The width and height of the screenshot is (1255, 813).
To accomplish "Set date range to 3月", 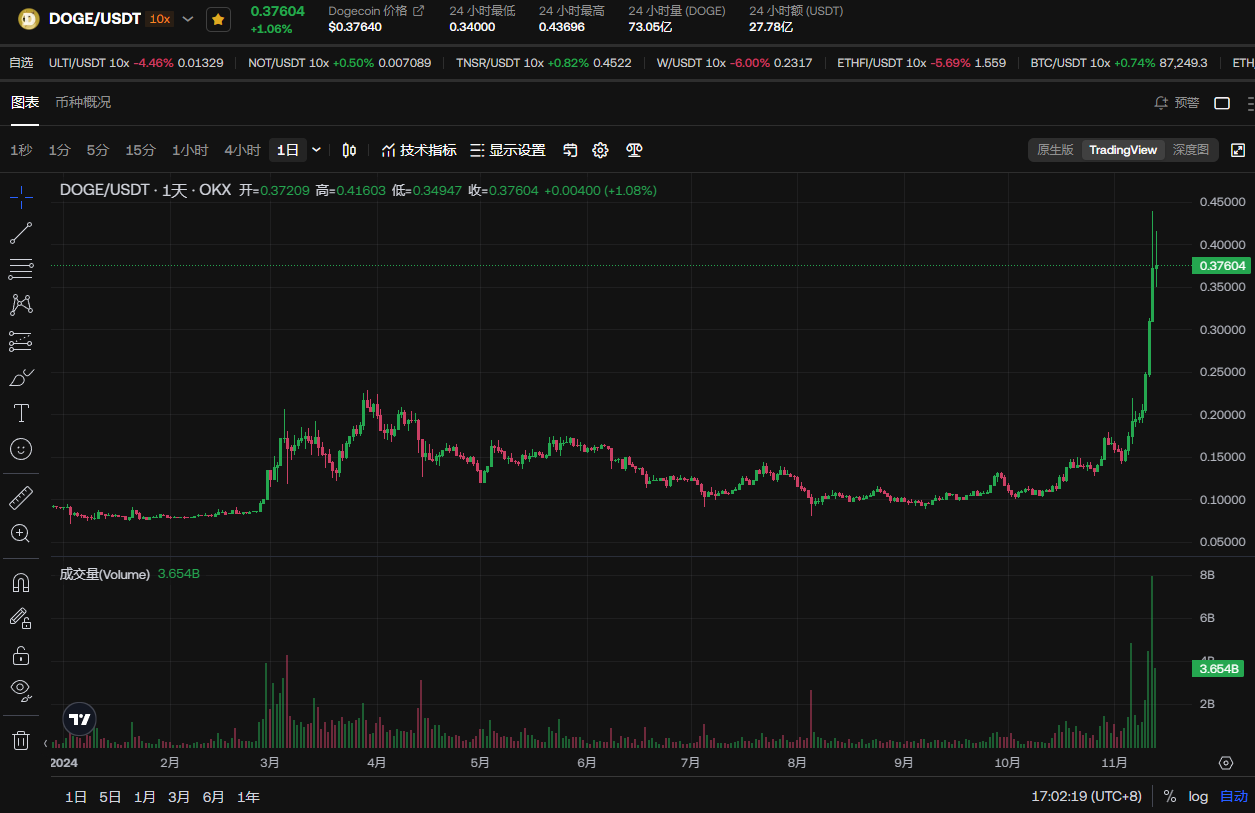I will click(179, 797).
